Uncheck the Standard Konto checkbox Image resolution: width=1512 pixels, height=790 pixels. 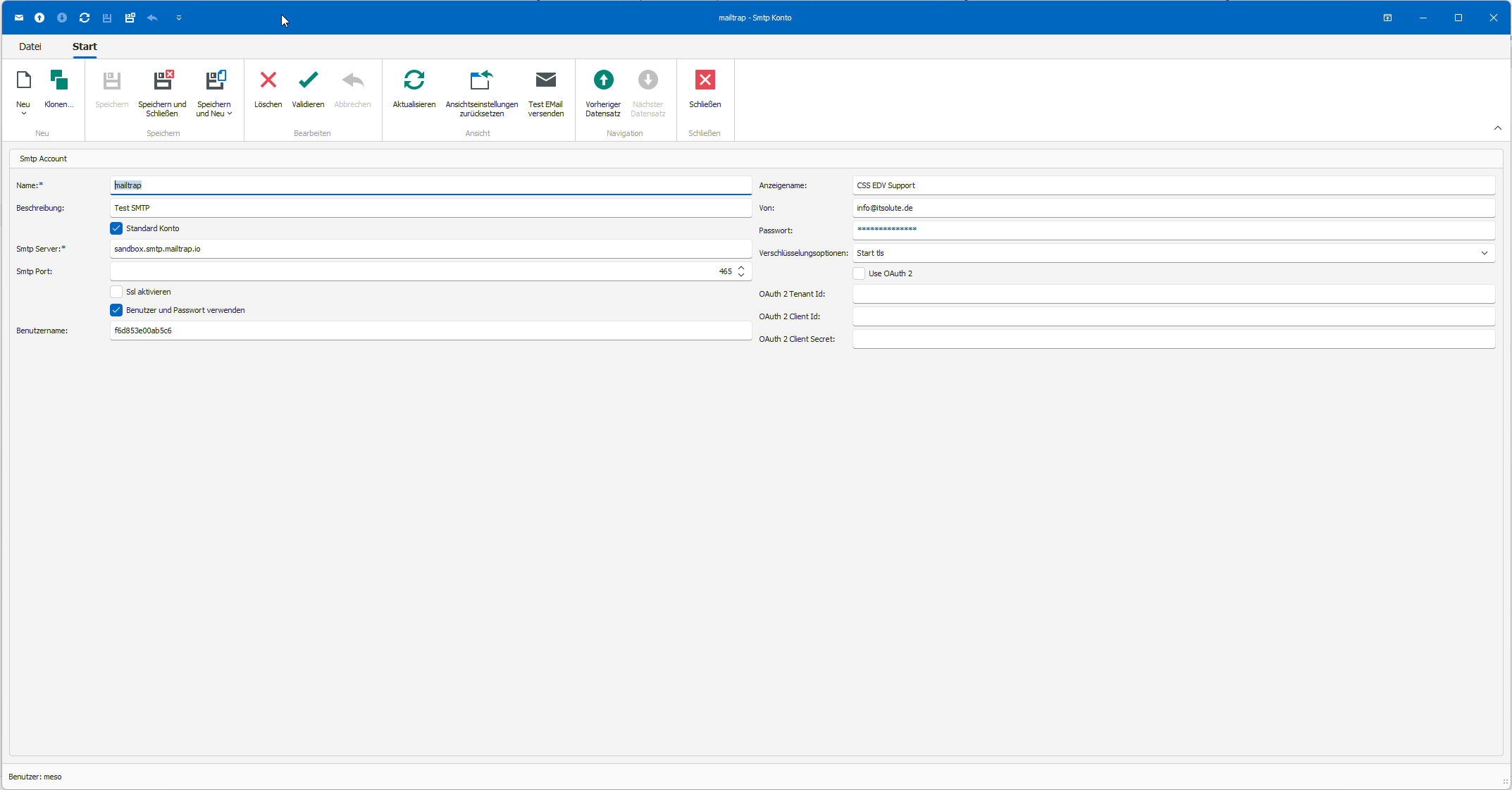tap(116, 228)
